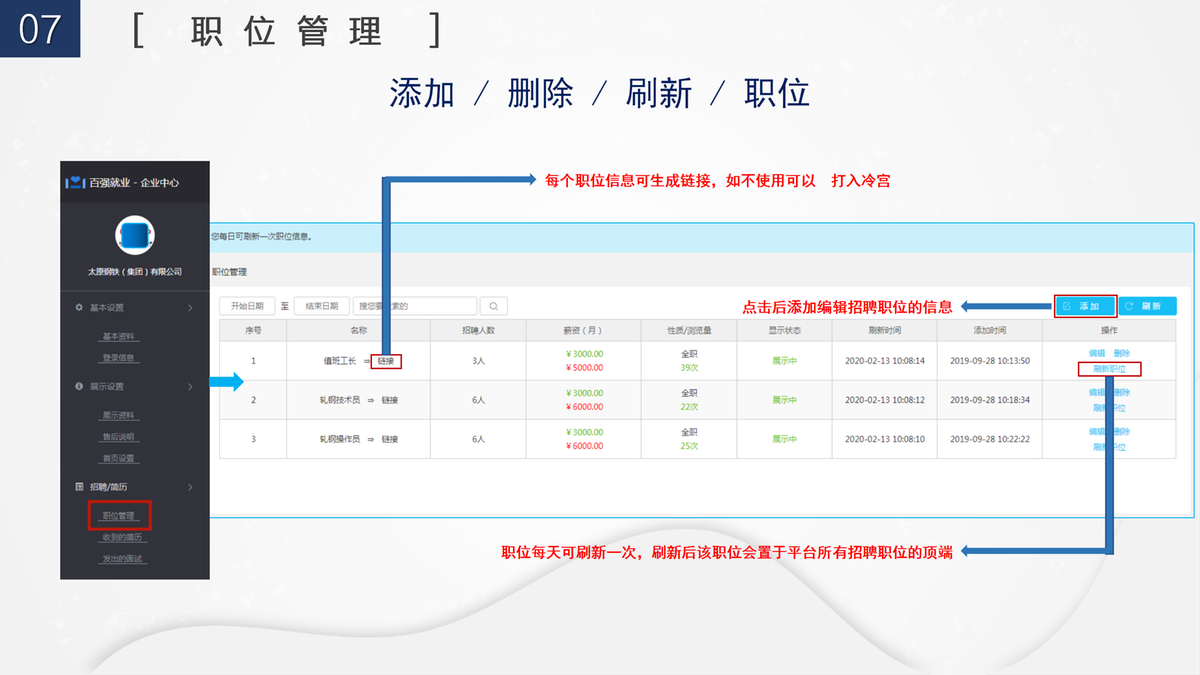The width and height of the screenshot is (1200, 675).
Task: Focus the job search keyword field
Action: pos(415,306)
